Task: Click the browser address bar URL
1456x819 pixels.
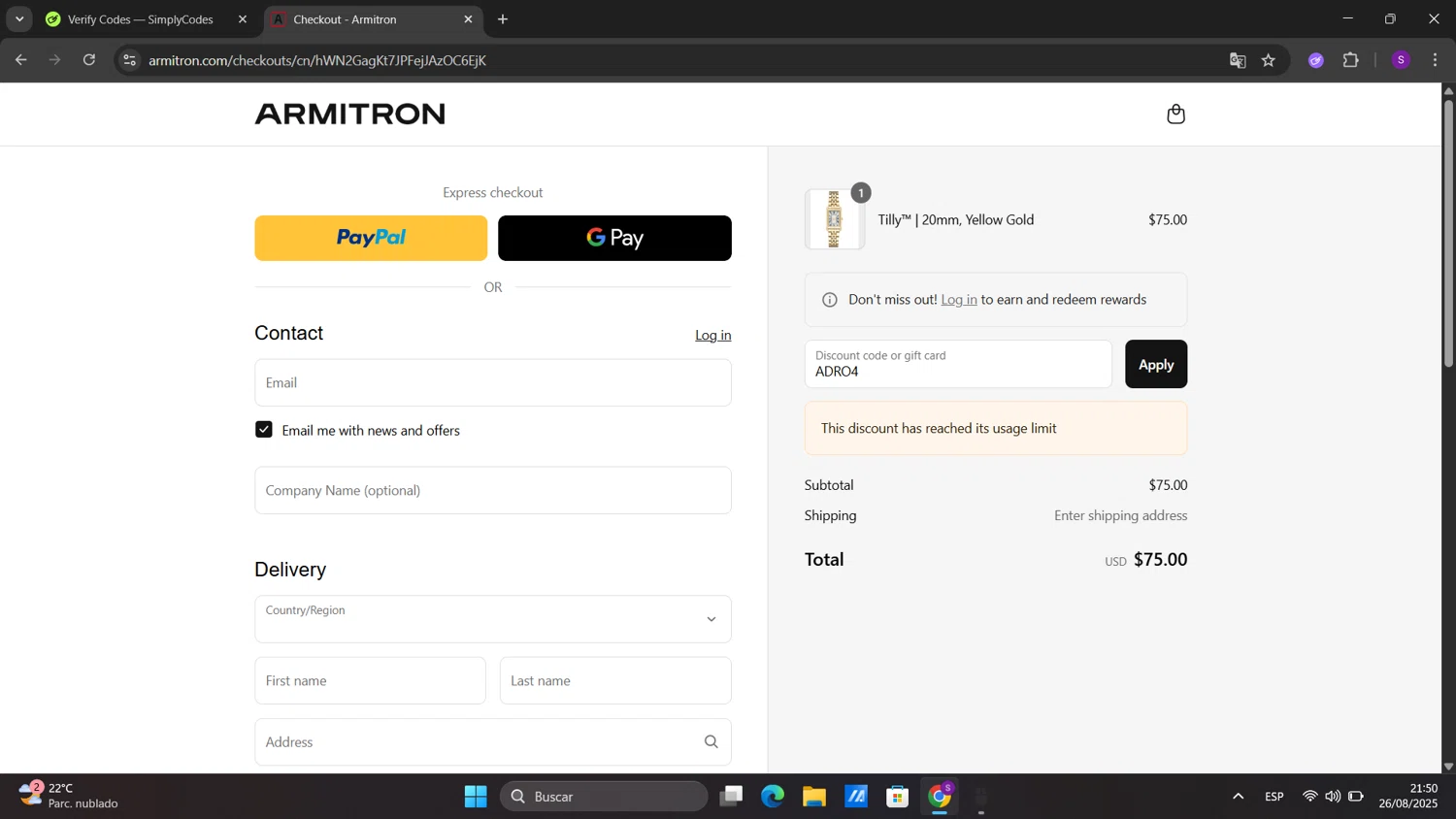Action: tap(317, 60)
